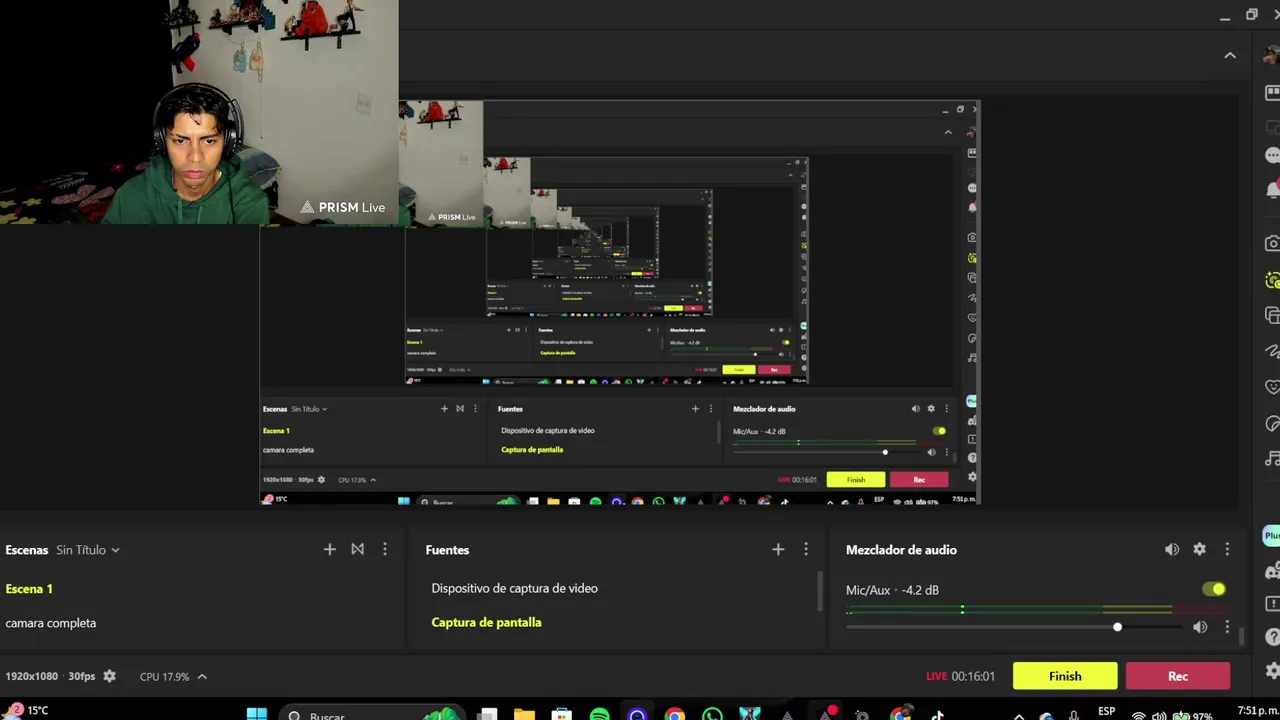The image size is (1280, 720).
Task: Mute the Mic/Aux speaker icon
Action: (x=1200, y=627)
